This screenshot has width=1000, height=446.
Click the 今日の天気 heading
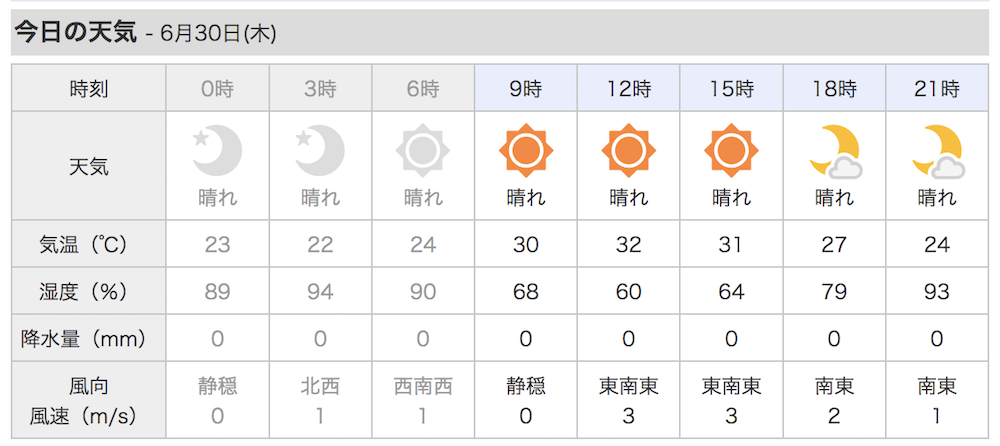pyautogui.click(x=75, y=32)
